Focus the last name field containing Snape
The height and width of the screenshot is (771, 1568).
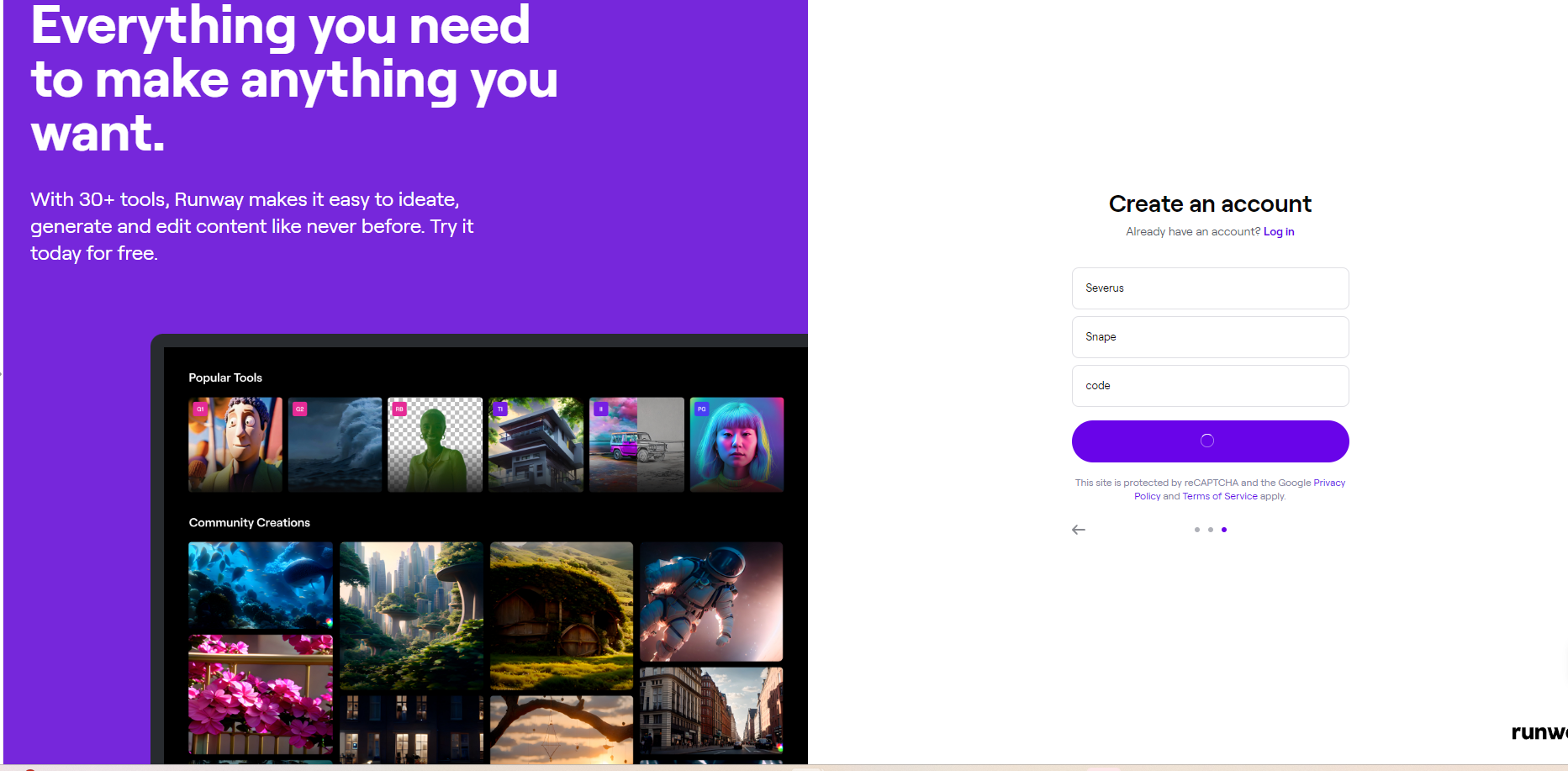[x=1211, y=337]
